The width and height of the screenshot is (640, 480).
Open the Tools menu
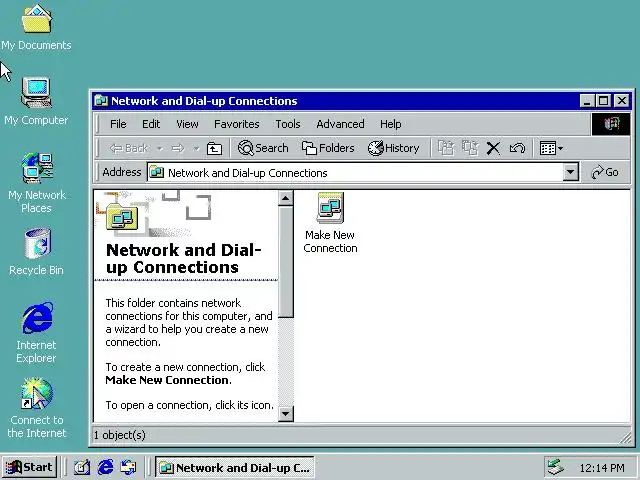point(288,124)
